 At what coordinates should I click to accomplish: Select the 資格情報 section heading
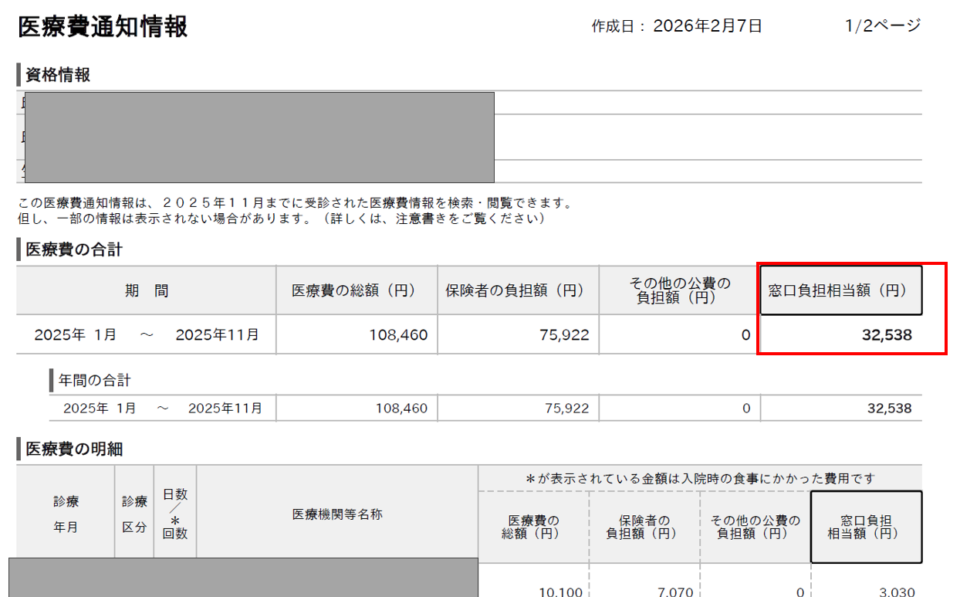tap(57, 74)
